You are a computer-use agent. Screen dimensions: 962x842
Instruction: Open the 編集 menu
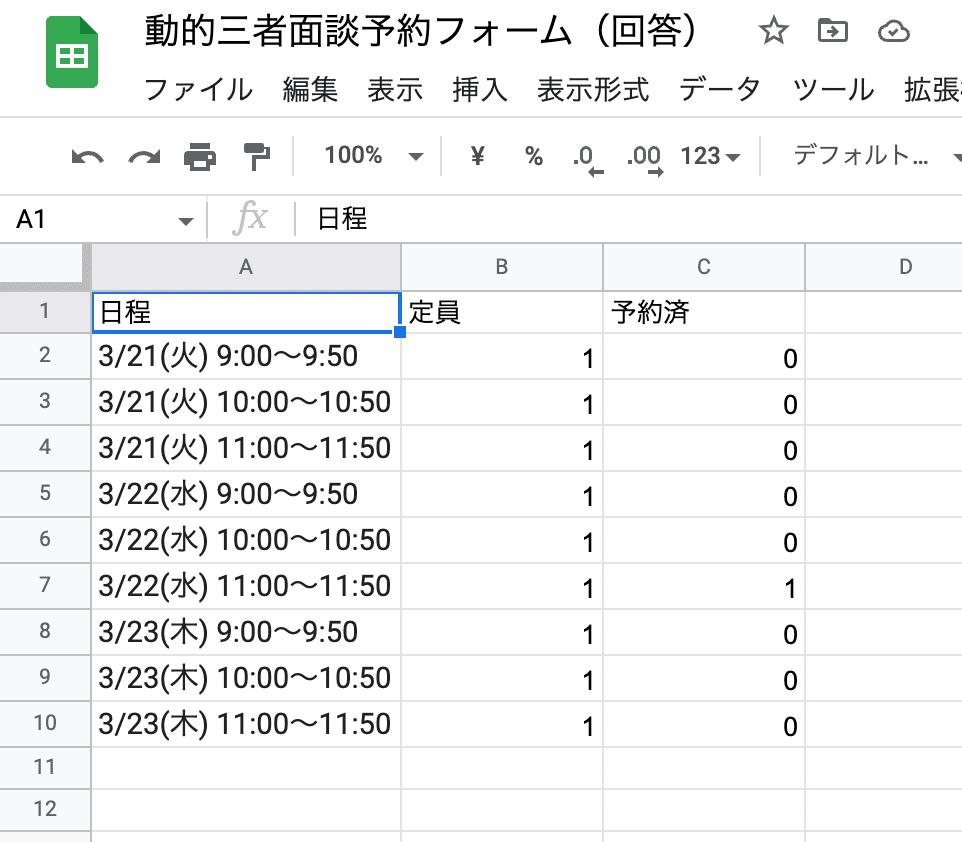tap(310, 90)
